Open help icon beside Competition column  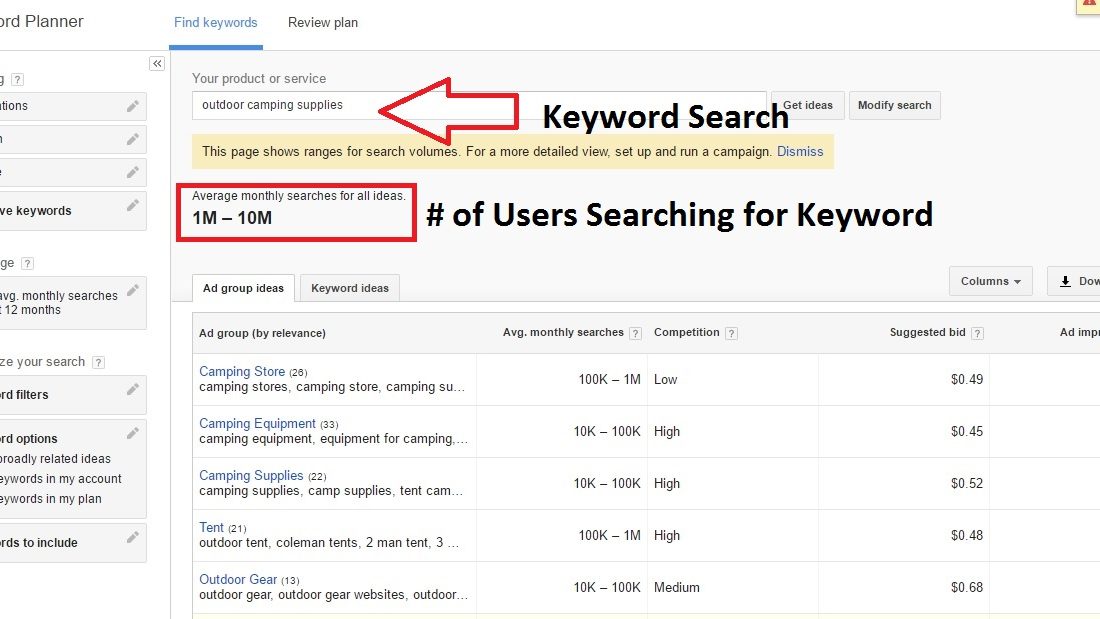[x=731, y=333]
